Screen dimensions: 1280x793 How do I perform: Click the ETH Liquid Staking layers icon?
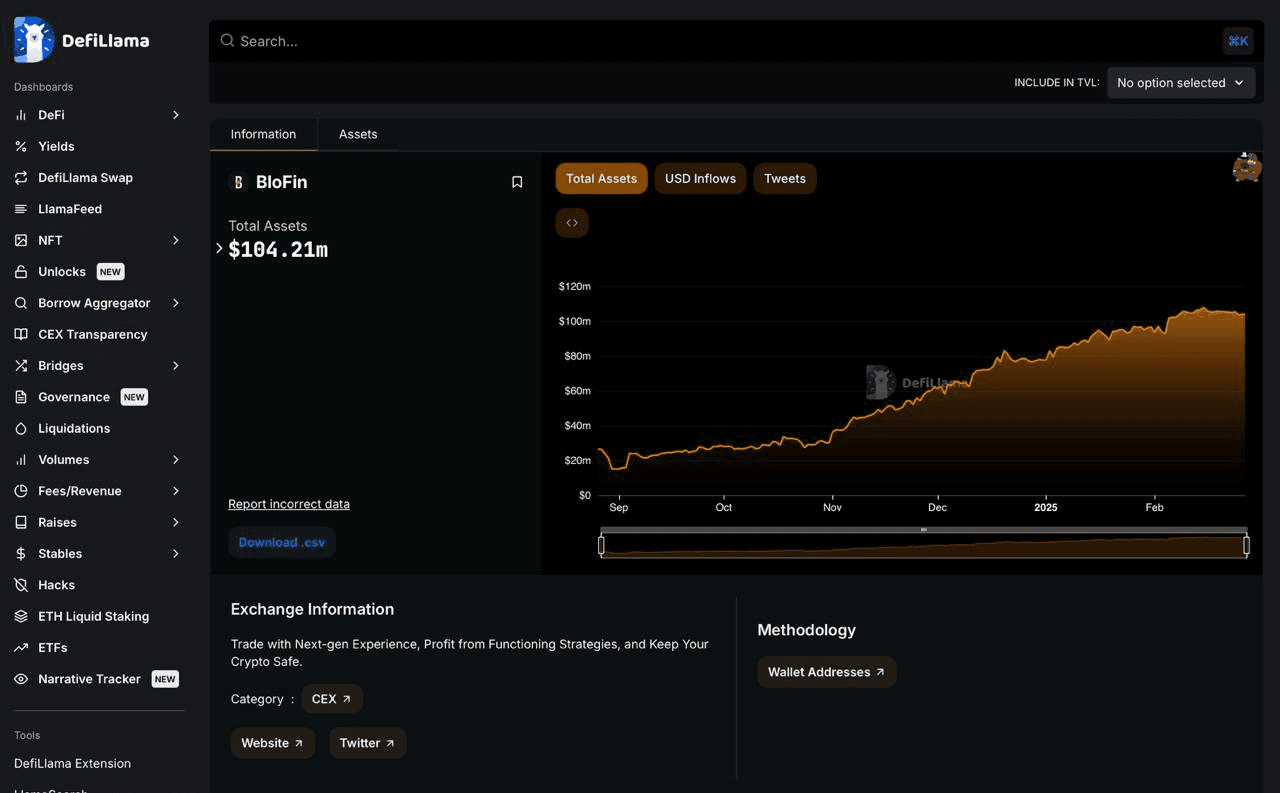[x=21, y=616]
